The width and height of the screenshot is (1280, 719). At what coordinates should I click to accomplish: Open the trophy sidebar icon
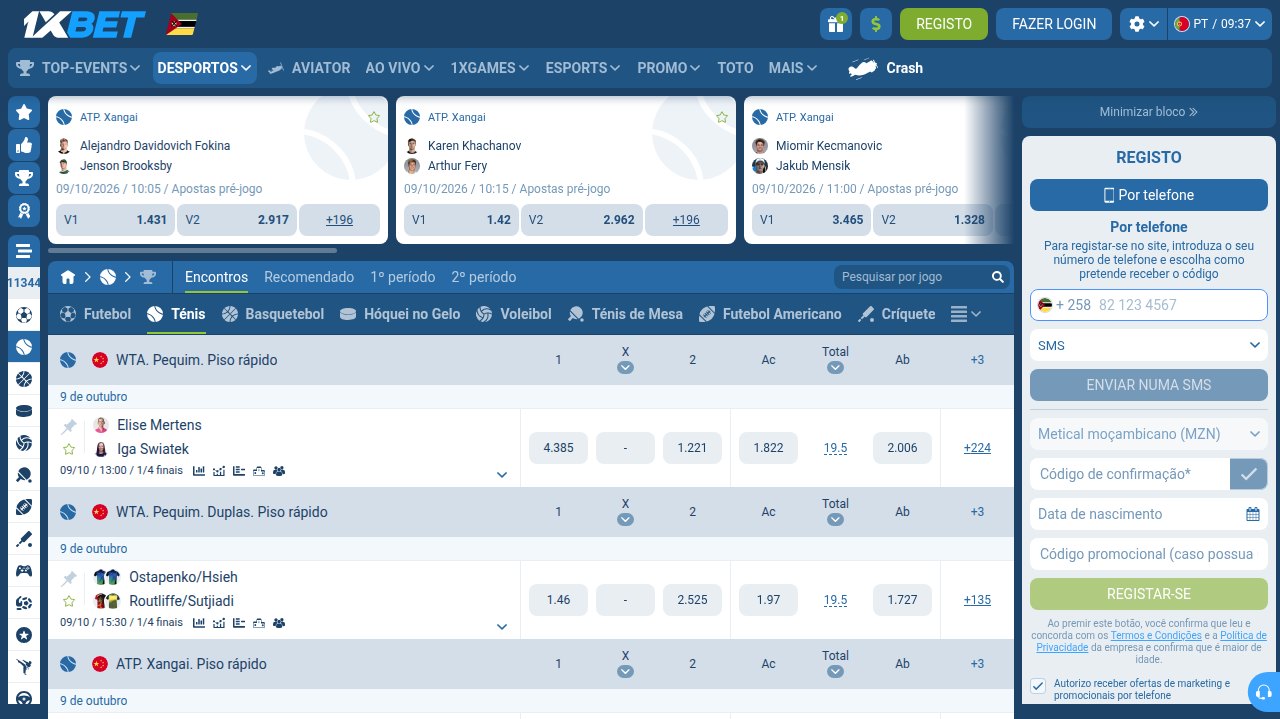24,178
